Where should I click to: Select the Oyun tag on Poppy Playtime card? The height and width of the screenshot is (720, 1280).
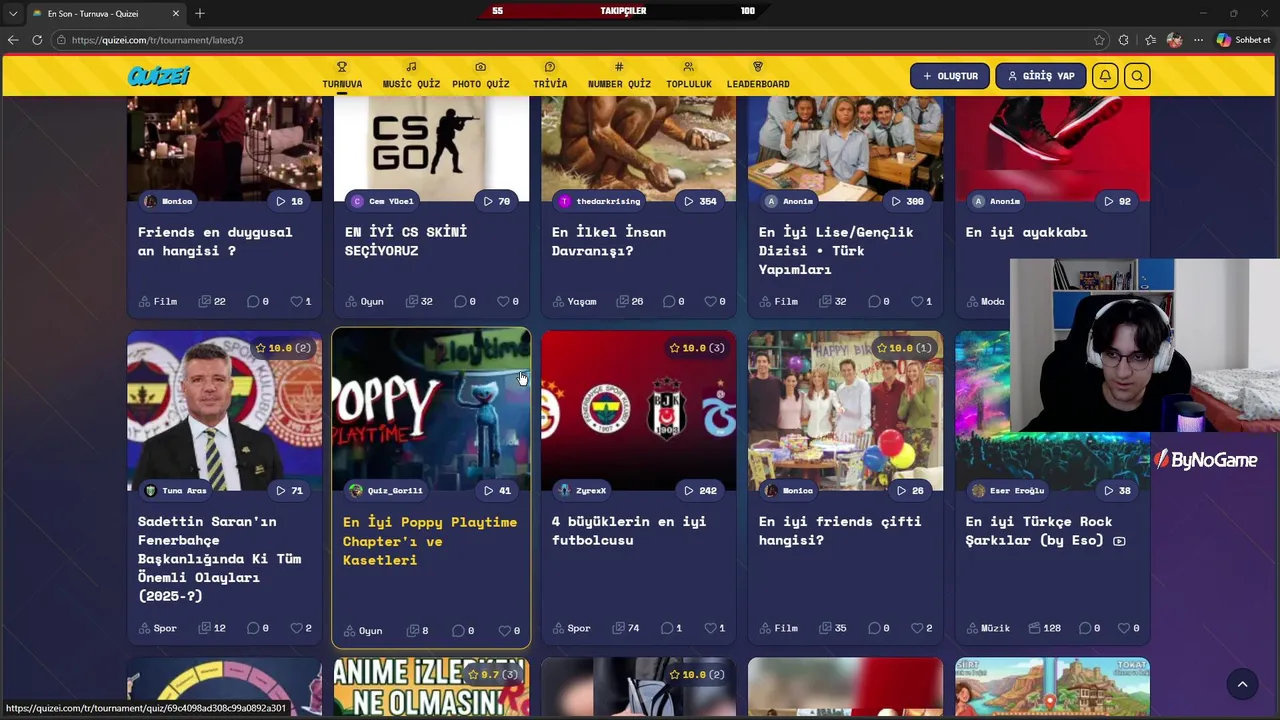tap(363, 630)
